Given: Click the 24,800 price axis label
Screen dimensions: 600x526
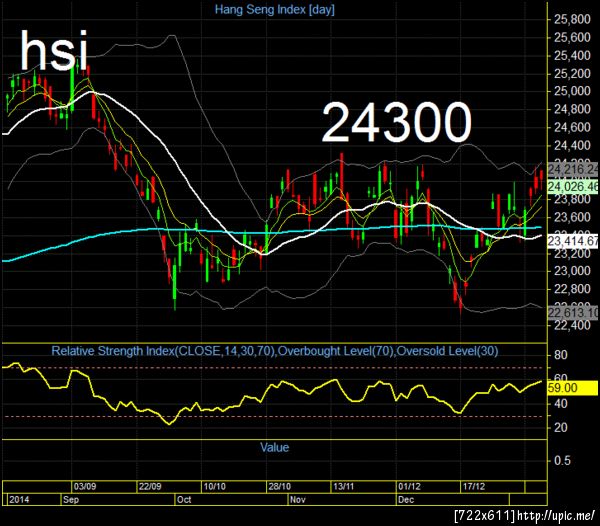Looking at the screenshot, I should (x=572, y=109).
